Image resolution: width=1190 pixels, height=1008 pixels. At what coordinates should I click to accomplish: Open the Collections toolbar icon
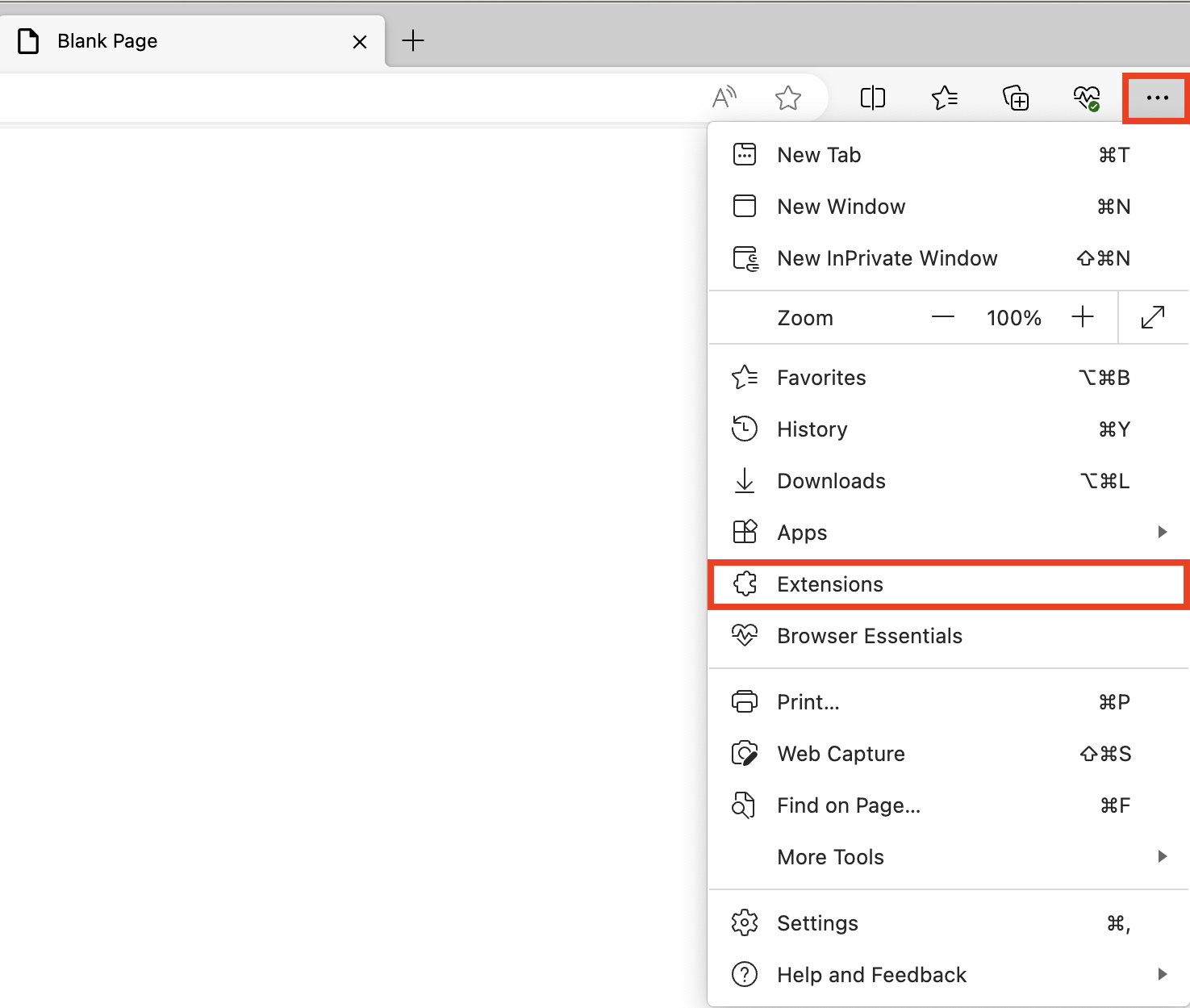click(1015, 98)
